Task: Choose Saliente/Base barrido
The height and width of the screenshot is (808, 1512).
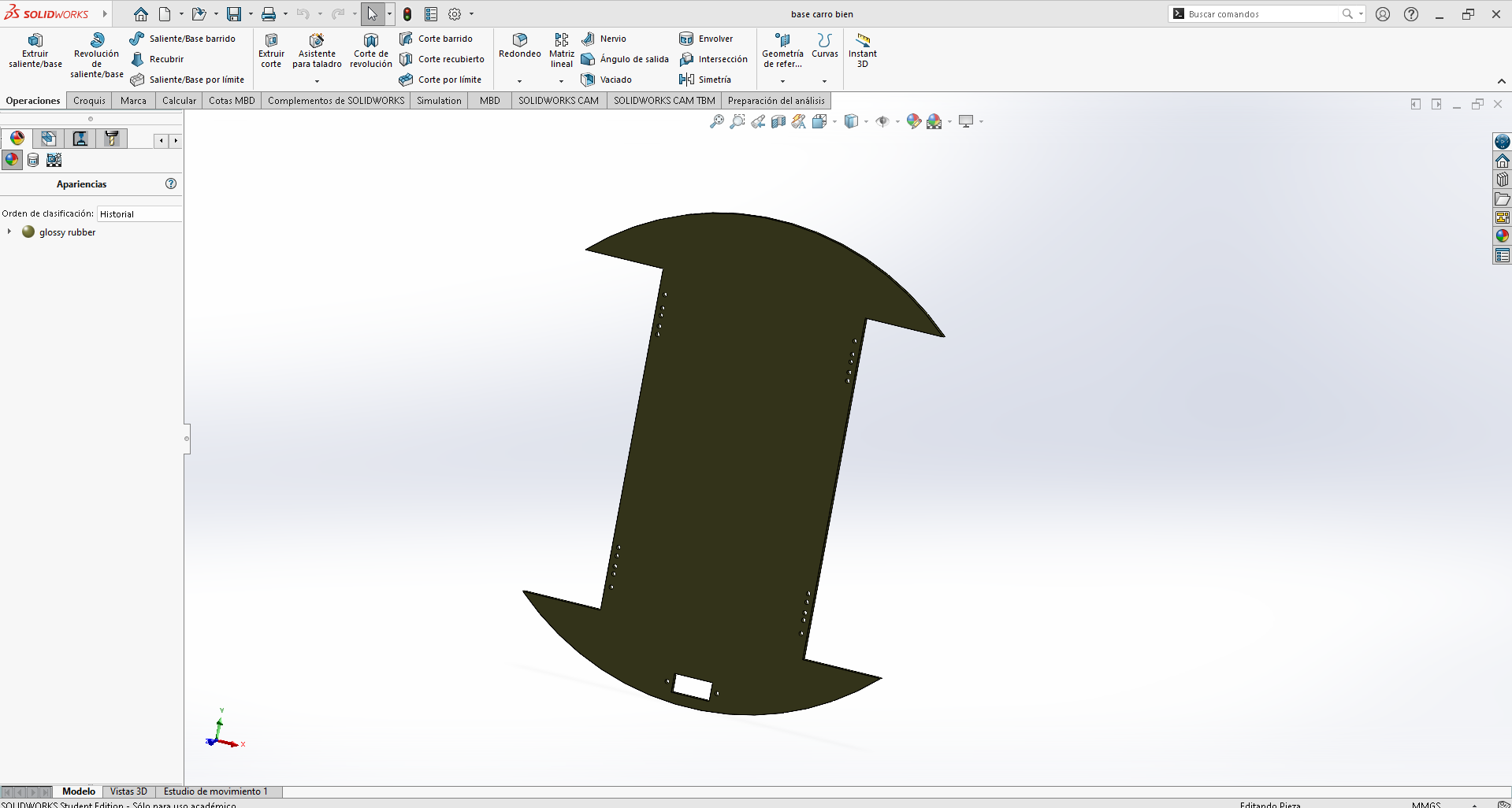Action: [x=183, y=39]
